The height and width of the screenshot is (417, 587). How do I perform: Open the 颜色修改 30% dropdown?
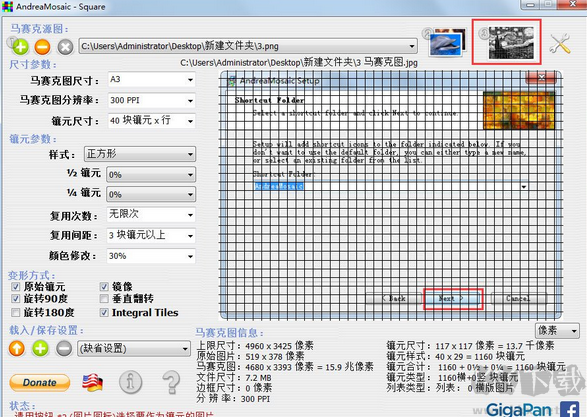coord(151,256)
